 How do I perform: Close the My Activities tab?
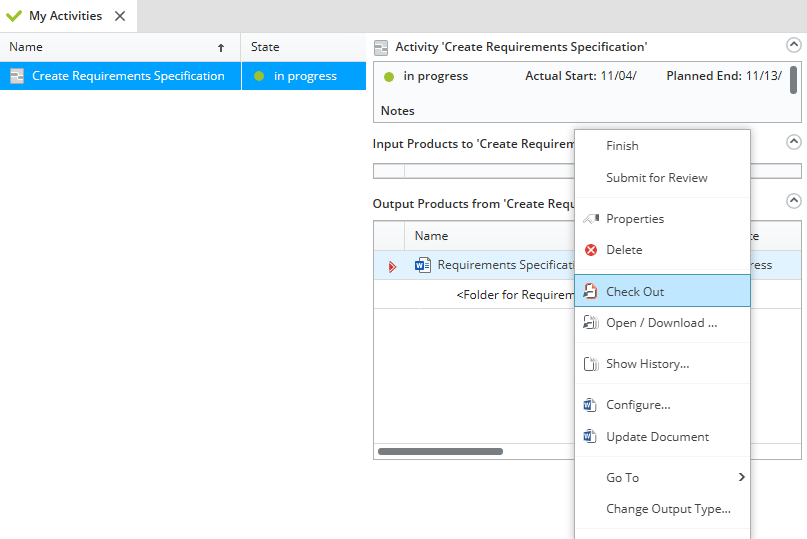pos(120,16)
